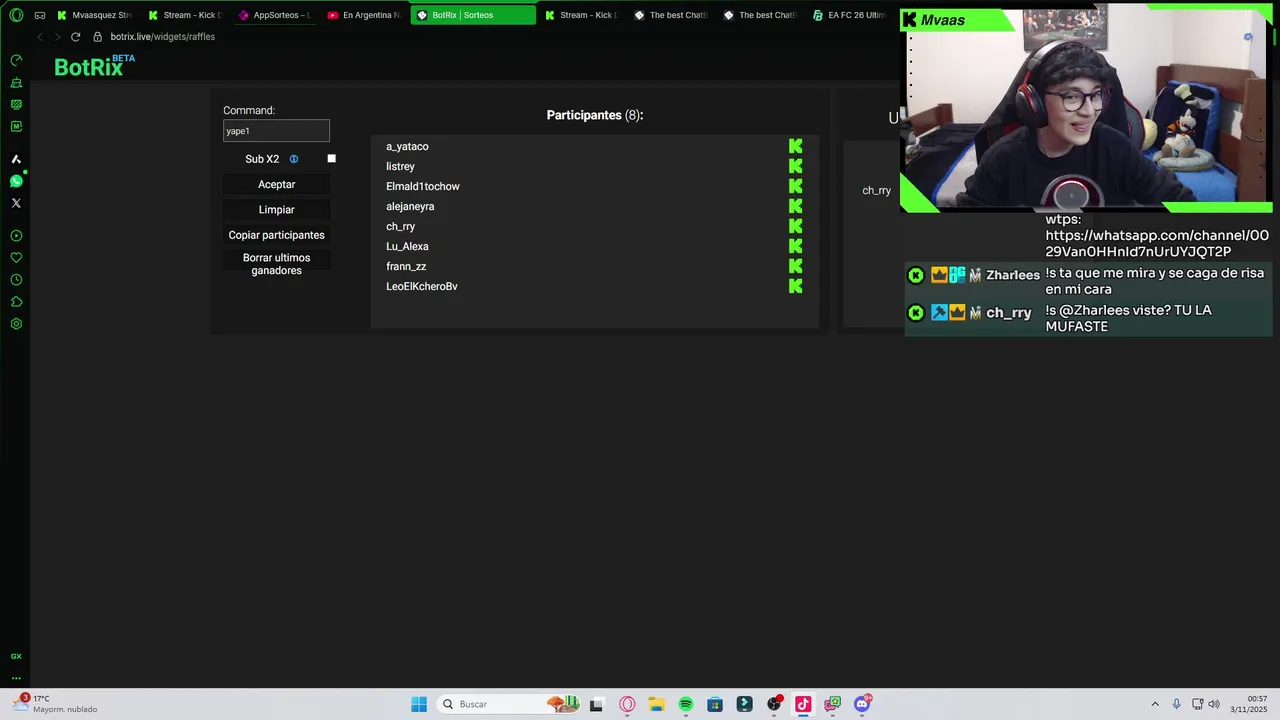Switch to the second Stream - Kick tab
This screenshot has width=1280, height=720.
click(x=581, y=15)
